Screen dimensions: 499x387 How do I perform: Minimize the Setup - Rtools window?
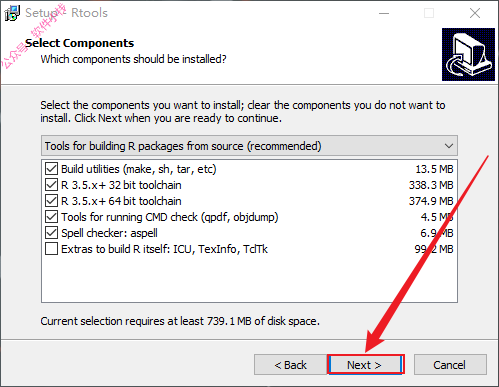[x=384, y=13]
